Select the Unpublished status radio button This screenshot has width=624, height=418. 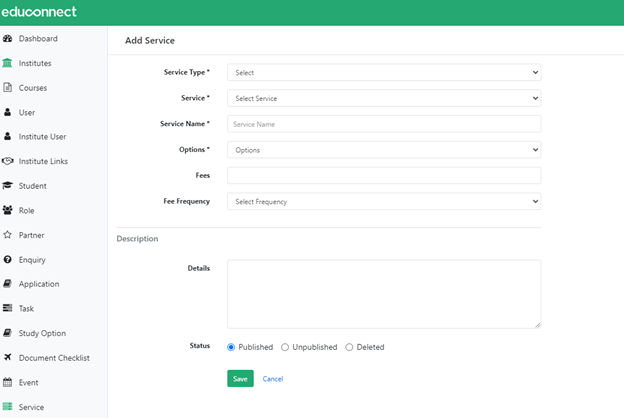pyautogui.click(x=285, y=347)
